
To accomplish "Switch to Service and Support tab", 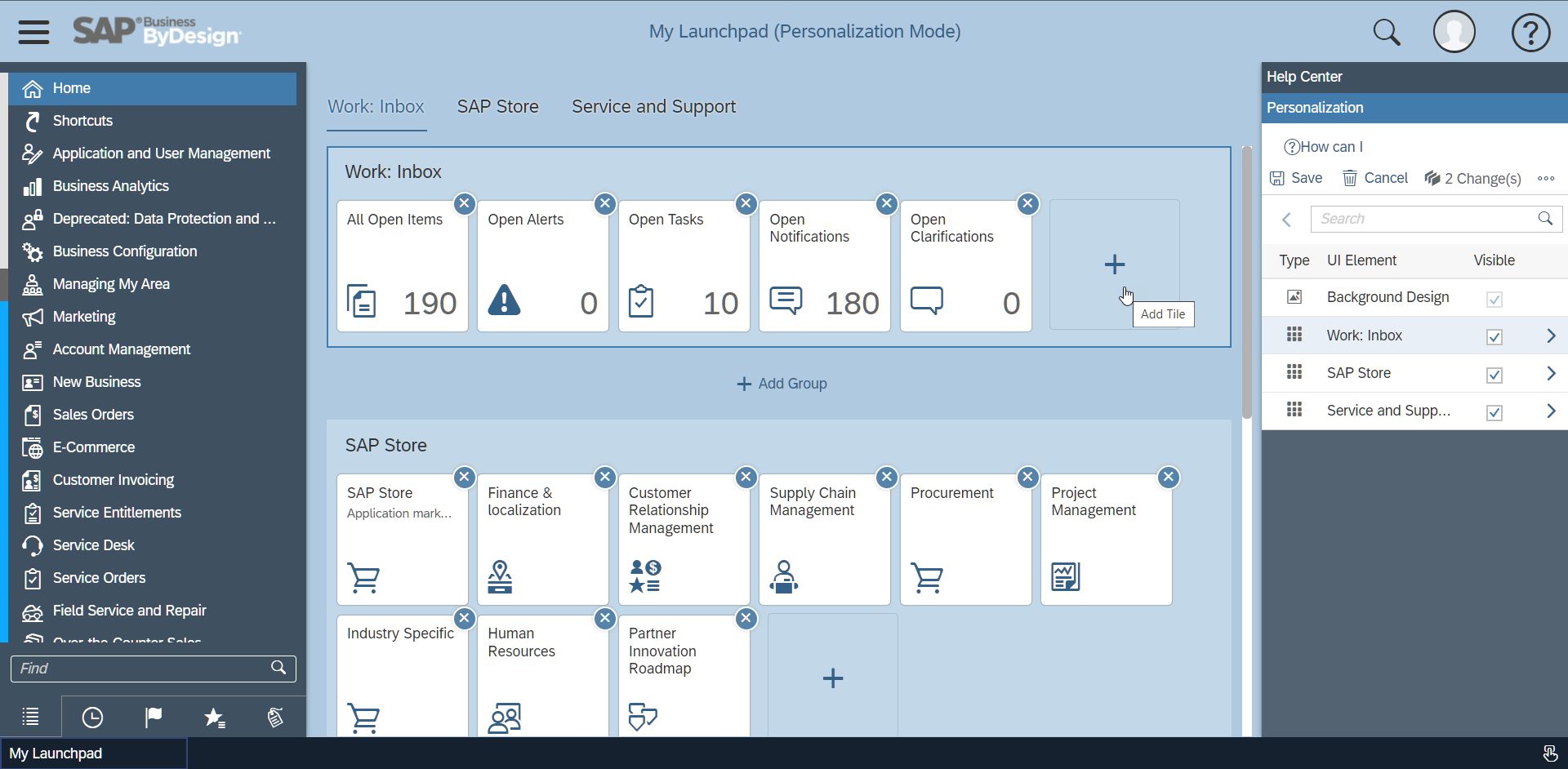I will tap(653, 107).
